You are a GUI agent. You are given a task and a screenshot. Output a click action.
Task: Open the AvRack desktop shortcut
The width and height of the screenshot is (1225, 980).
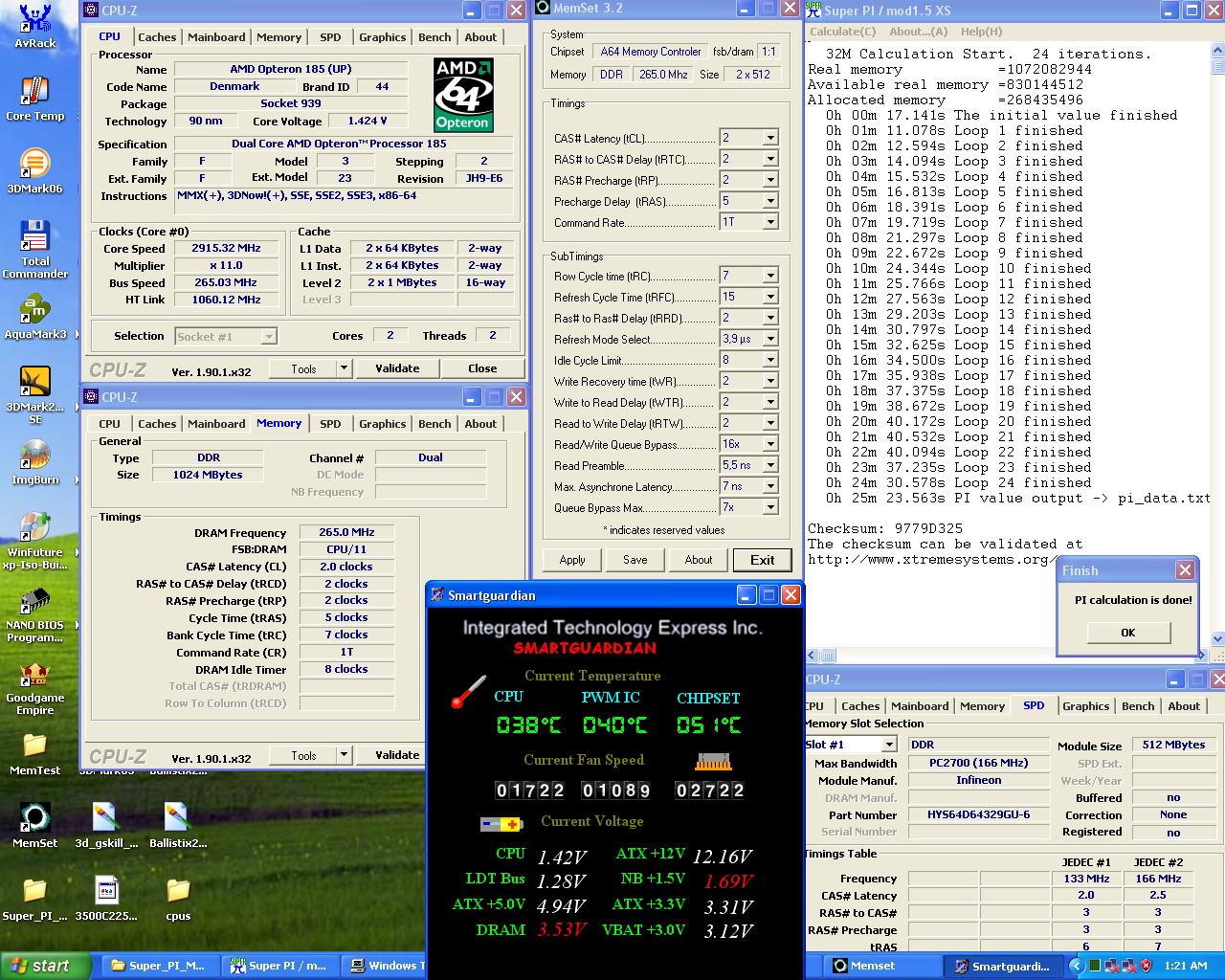tap(35, 26)
